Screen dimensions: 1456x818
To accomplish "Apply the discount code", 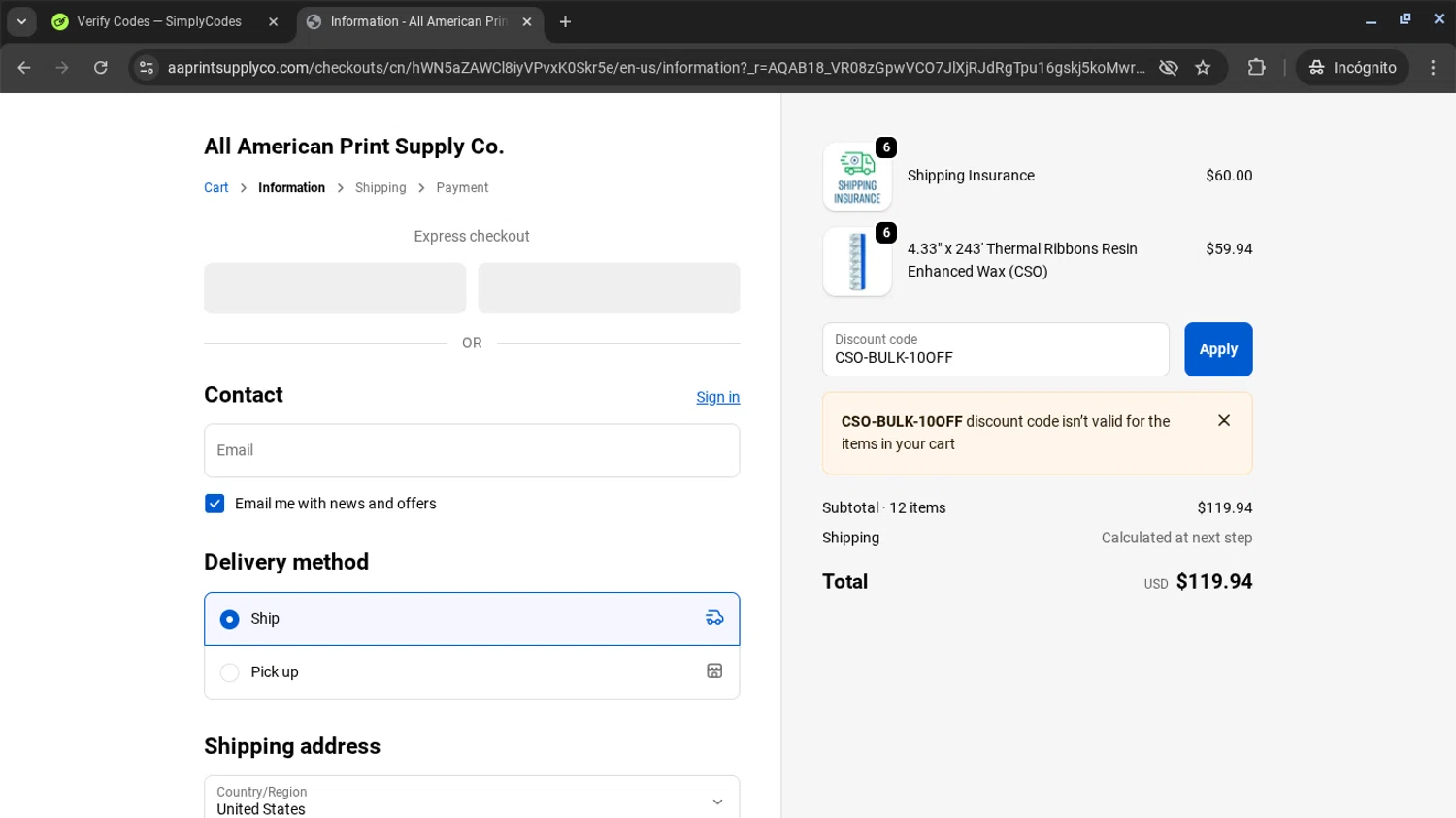I will [1218, 349].
